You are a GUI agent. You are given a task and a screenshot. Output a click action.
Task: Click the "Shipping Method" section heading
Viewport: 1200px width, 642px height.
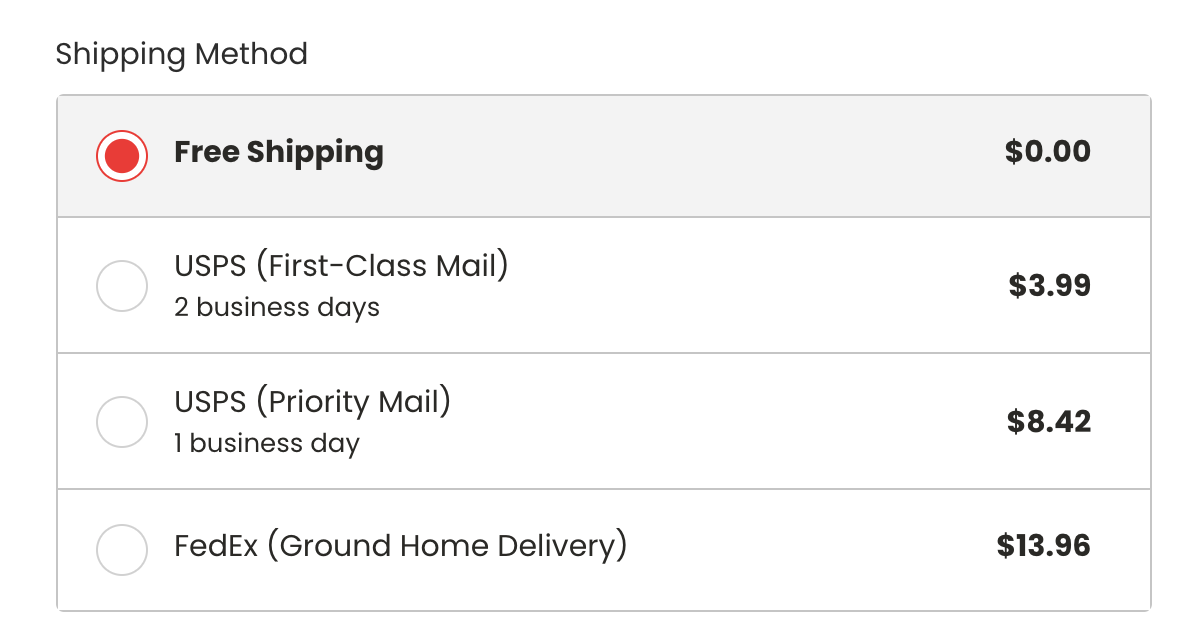181,54
